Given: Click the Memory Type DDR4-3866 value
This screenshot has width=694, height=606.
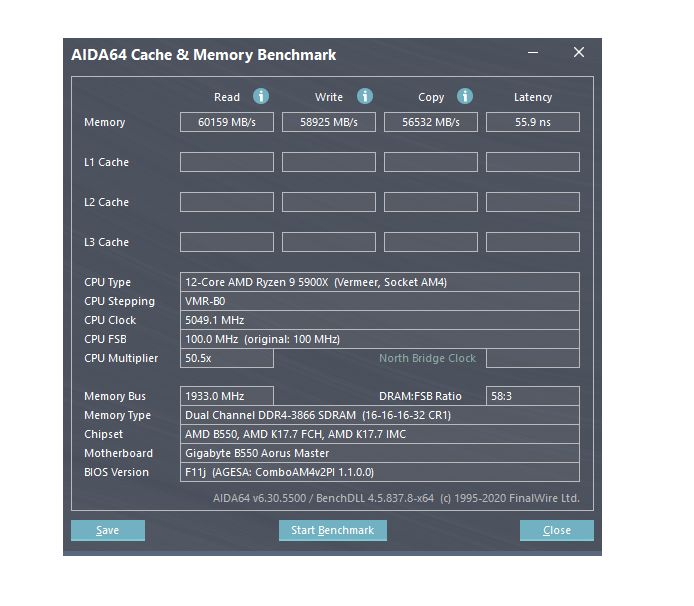Looking at the screenshot, I should click(380, 415).
